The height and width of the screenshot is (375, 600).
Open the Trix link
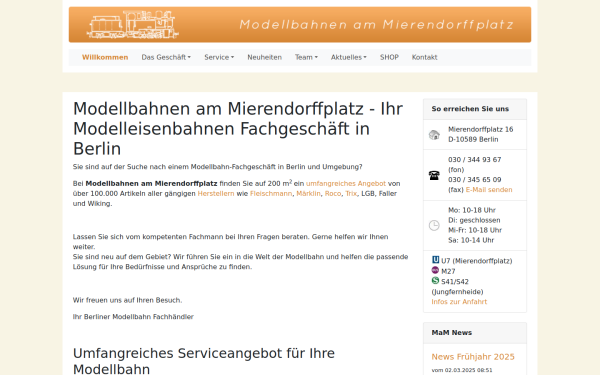[x=351, y=194]
